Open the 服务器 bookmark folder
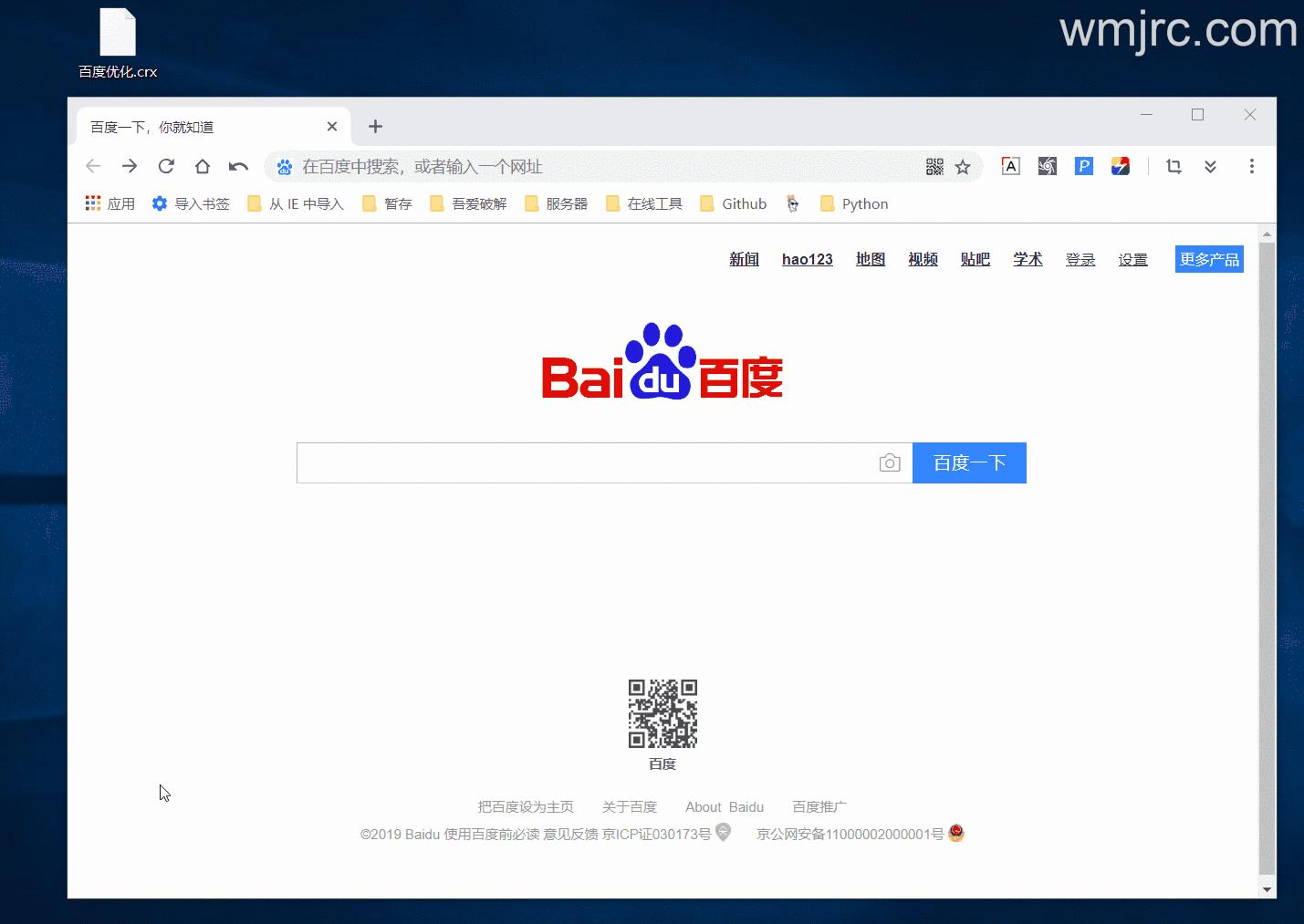This screenshot has width=1304, height=924. point(557,203)
